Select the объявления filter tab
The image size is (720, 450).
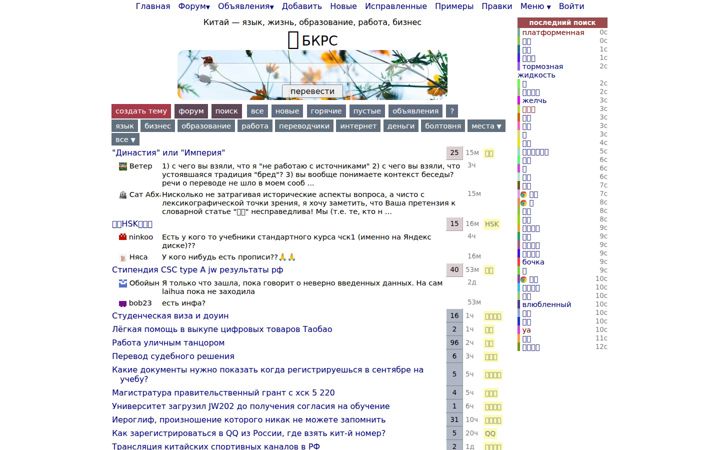[415, 111]
